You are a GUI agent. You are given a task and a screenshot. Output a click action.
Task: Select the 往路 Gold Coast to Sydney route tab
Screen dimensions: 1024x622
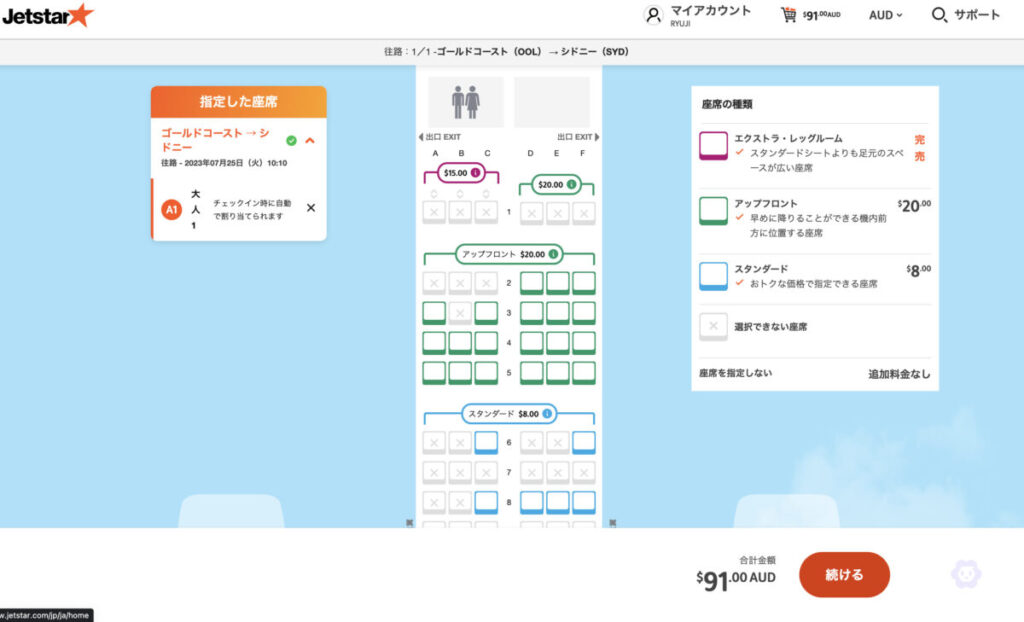pos(512,51)
